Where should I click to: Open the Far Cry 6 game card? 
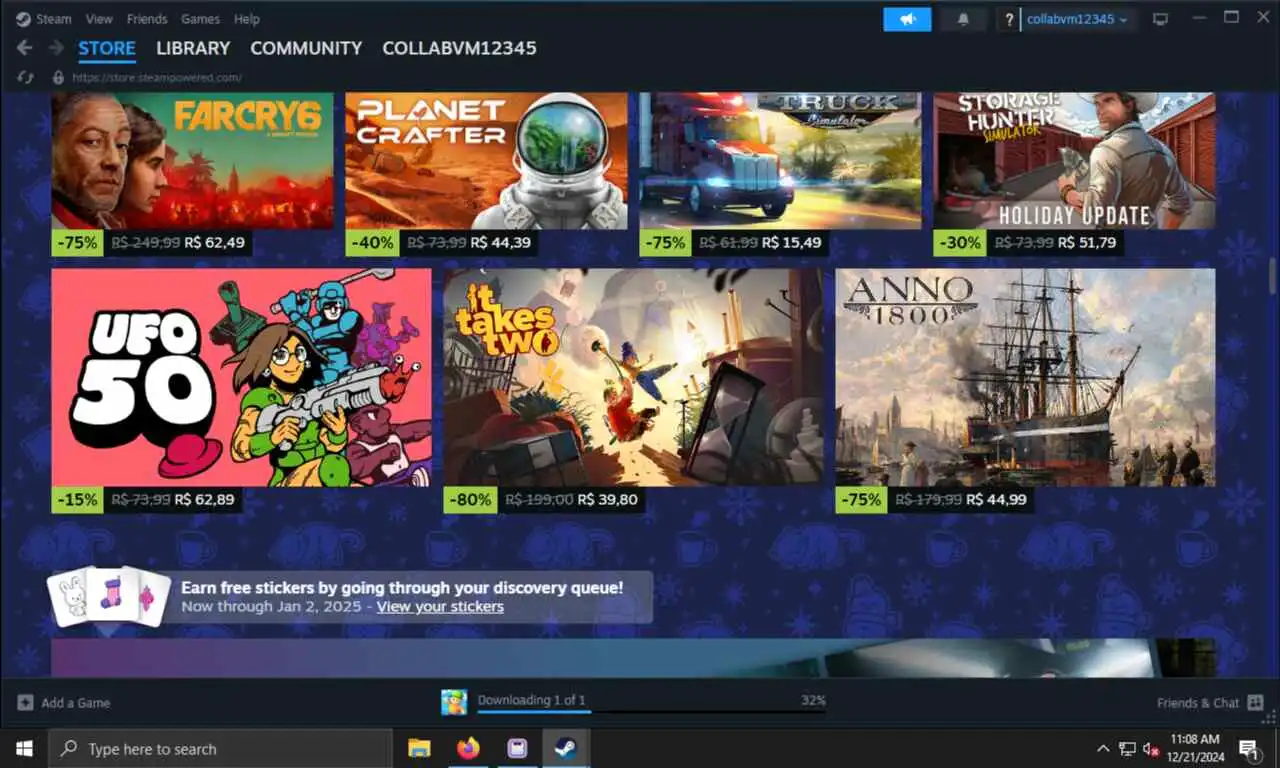(x=192, y=161)
